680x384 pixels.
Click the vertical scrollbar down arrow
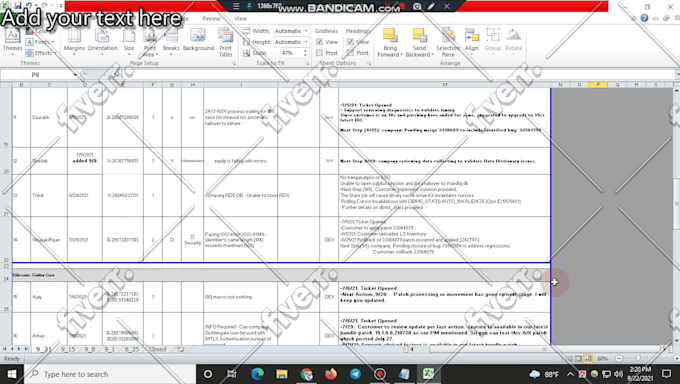(676, 342)
